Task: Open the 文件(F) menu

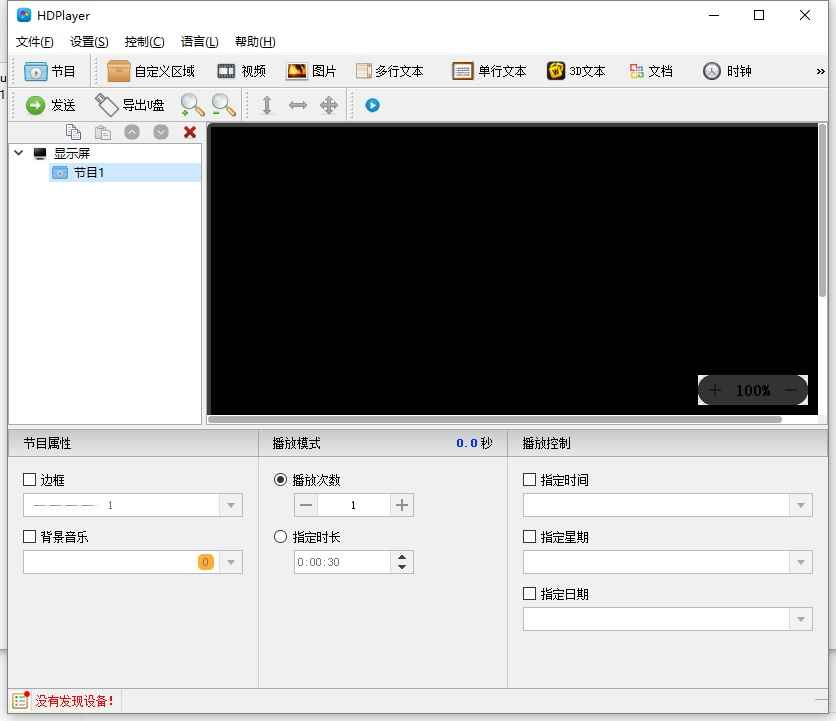Action: click(x=35, y=42)
